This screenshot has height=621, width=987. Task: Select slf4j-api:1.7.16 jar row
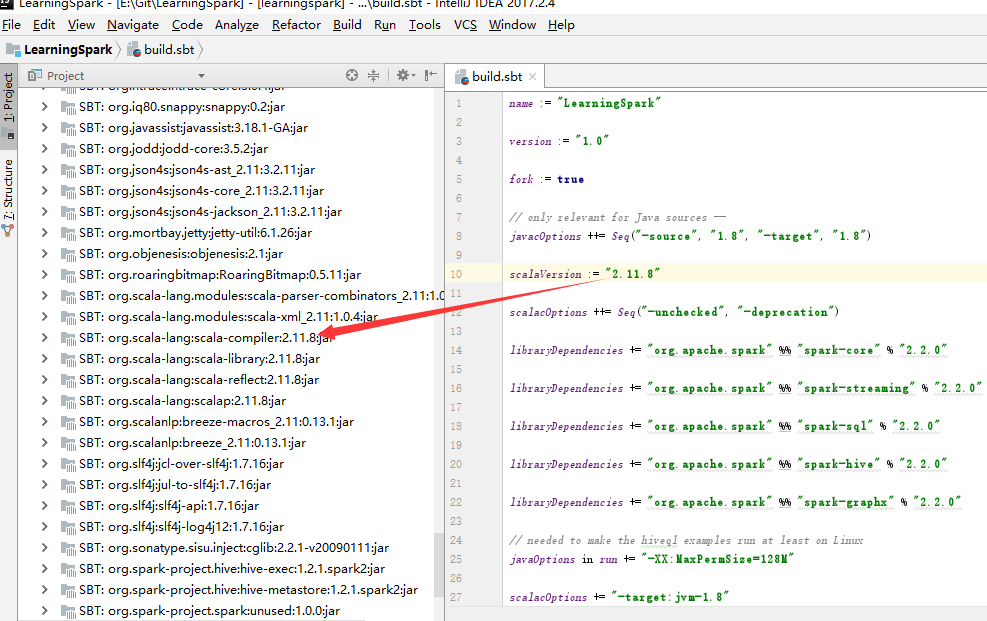tap(226, 506)
